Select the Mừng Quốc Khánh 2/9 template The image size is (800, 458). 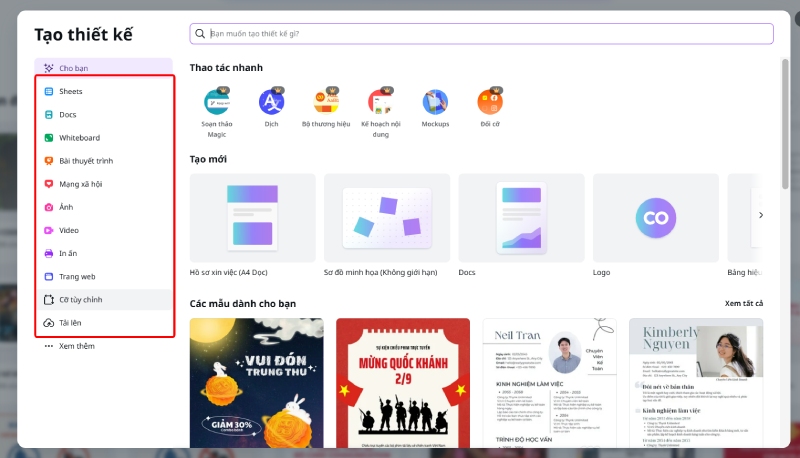[403, 383]
